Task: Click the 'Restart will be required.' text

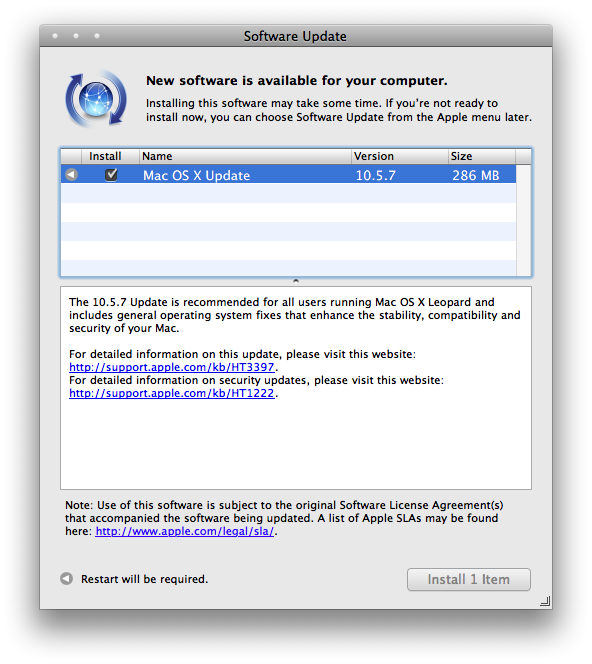Action: click(x=144, y=579)
